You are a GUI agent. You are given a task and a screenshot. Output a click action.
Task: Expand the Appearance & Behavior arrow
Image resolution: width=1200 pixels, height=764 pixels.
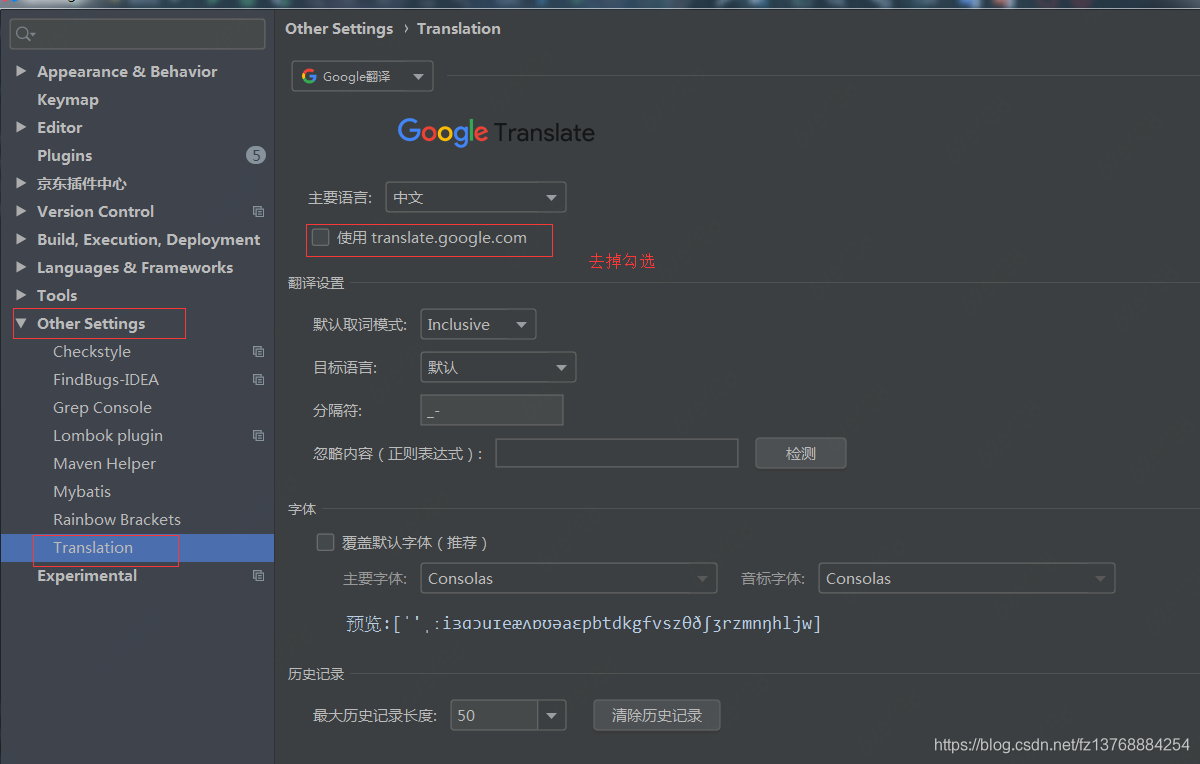[21, 72]
